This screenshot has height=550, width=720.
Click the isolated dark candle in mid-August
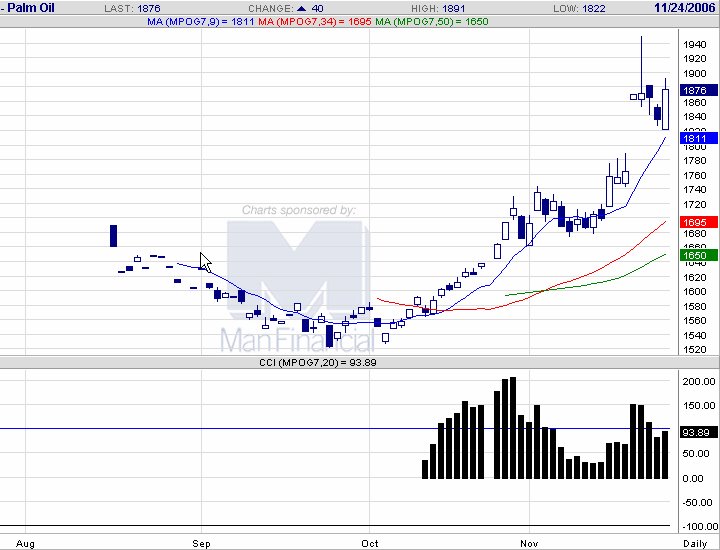[x=113, y=236]
